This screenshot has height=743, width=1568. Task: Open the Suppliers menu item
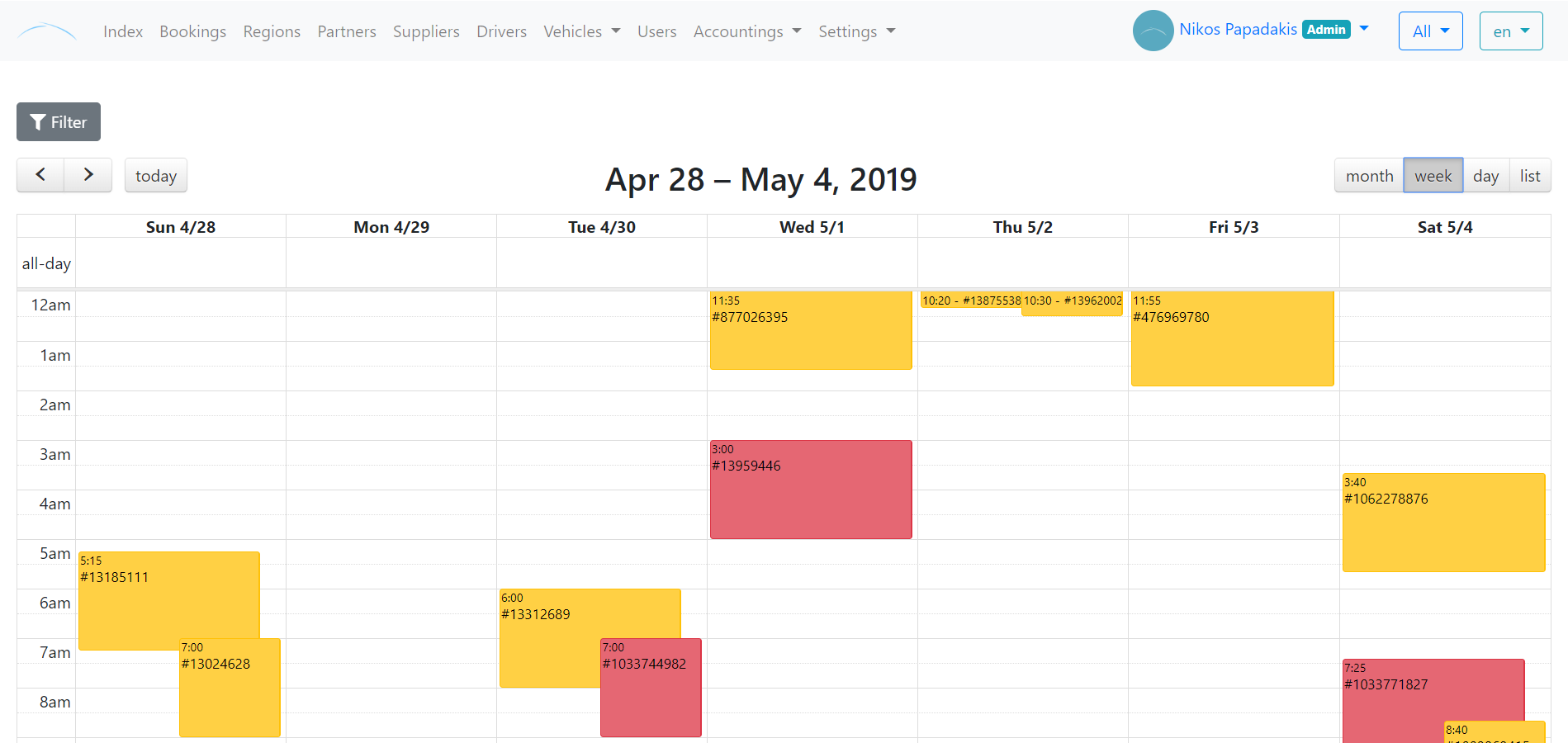pos(426,31)
